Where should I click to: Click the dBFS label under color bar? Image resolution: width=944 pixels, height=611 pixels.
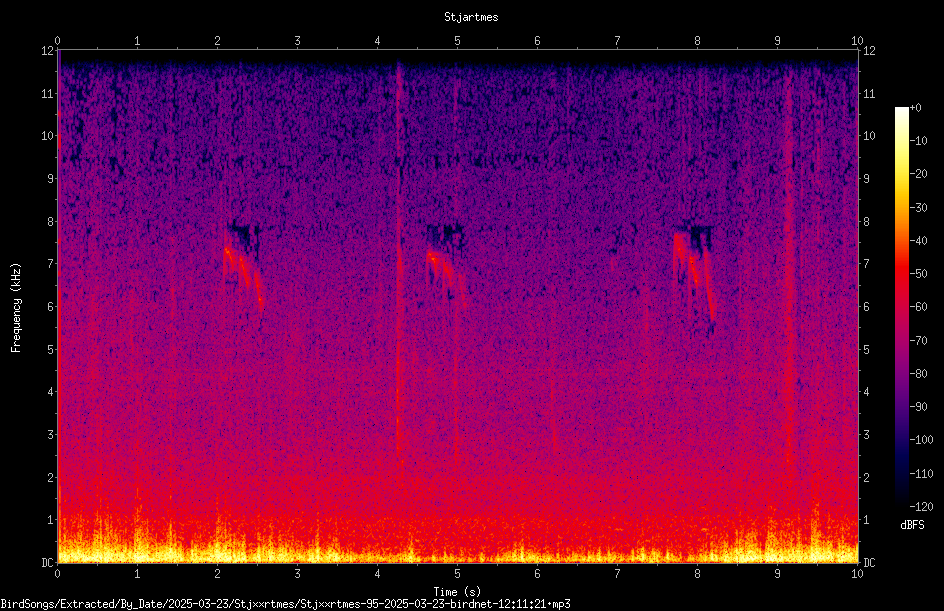tap(912, 525)
